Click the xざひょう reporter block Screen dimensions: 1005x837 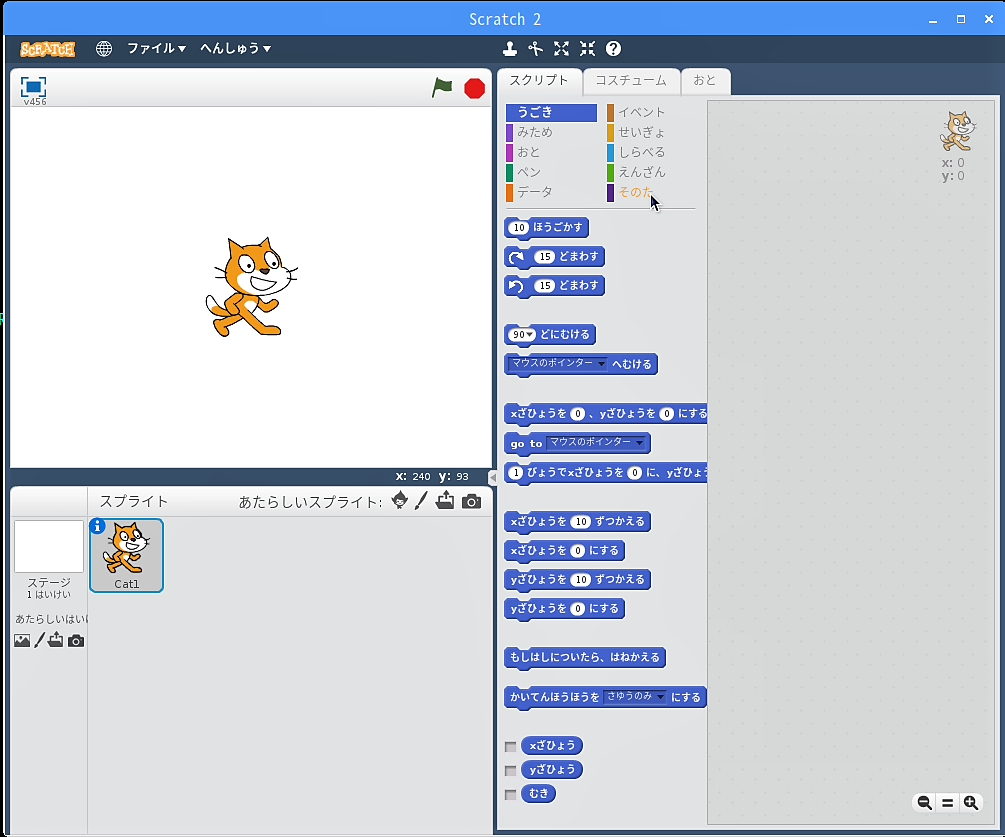(552, 746)
